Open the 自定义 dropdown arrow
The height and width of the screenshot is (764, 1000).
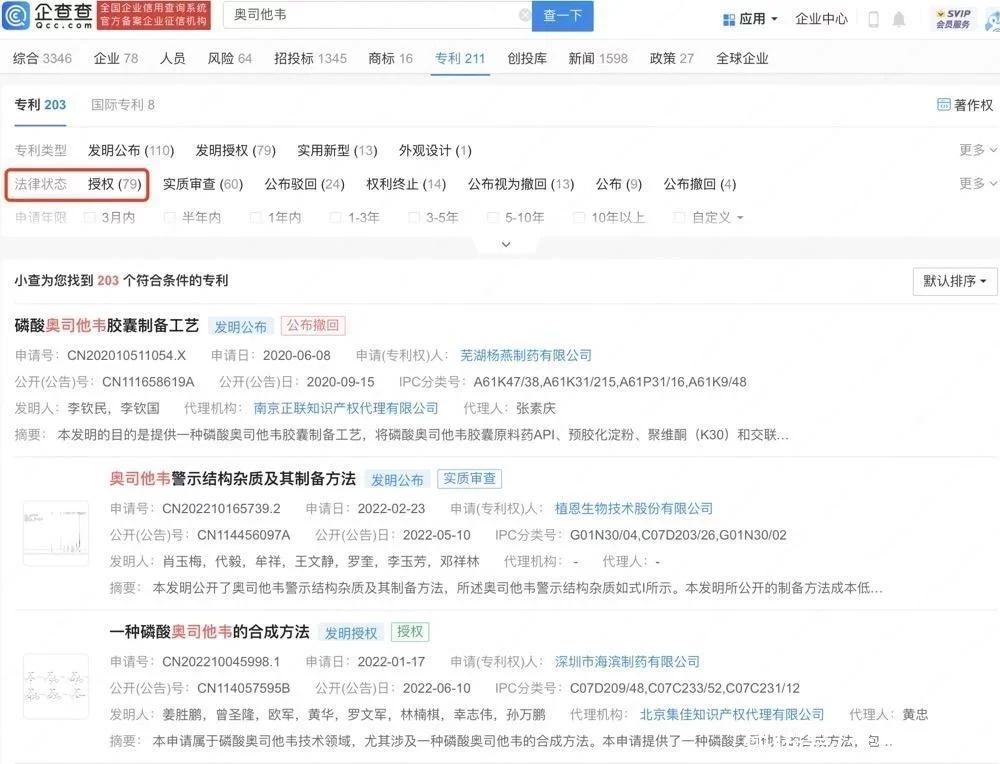740,218
